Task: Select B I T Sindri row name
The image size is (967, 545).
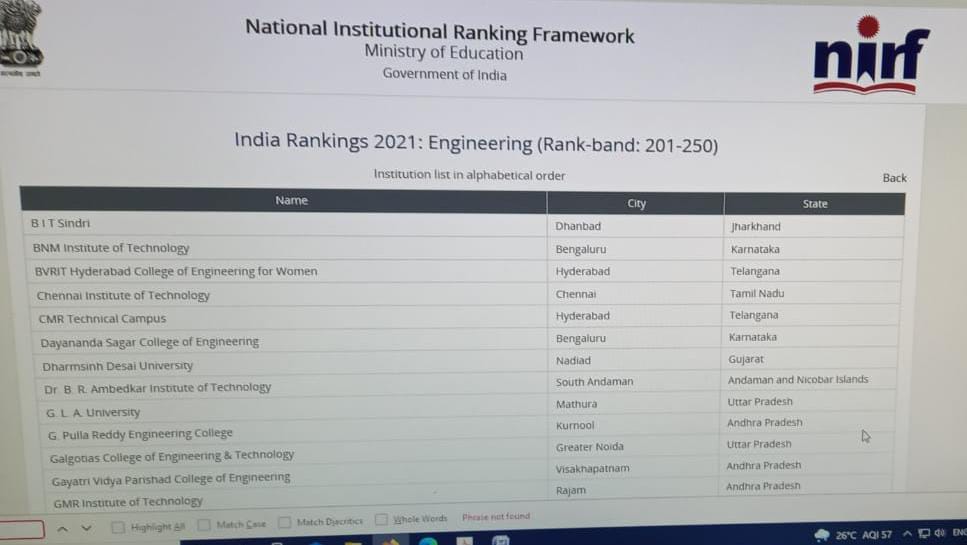Action: (60, 223)
